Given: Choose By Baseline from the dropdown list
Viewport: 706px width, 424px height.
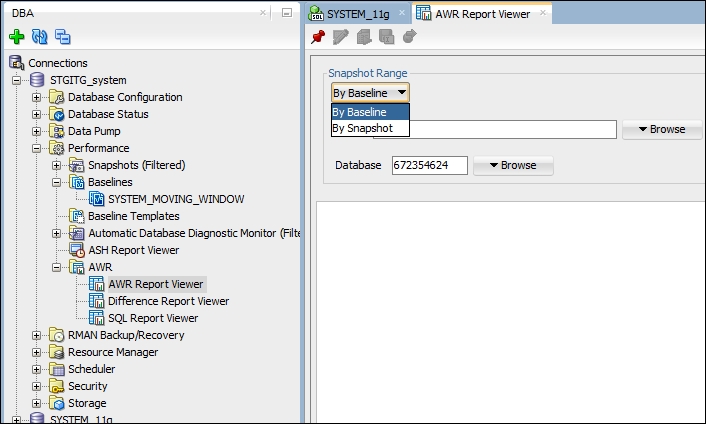Looking at the screenshot, I should pyautogui.click(x=370, y=112).
